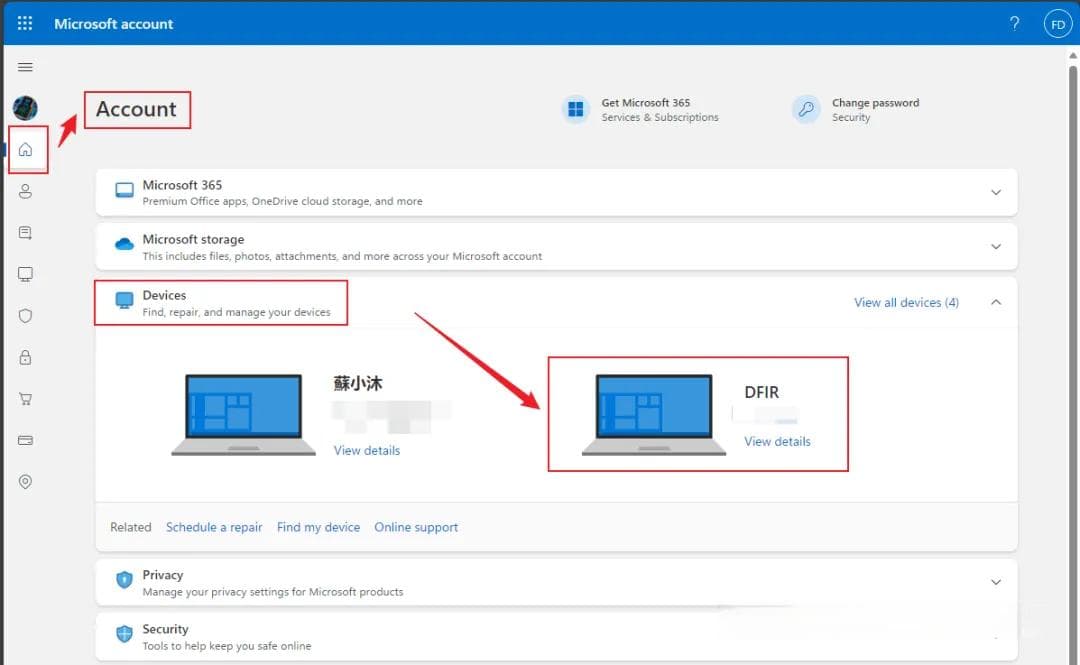Expand the Microsoft 365 section chevron

pos(996,192)
